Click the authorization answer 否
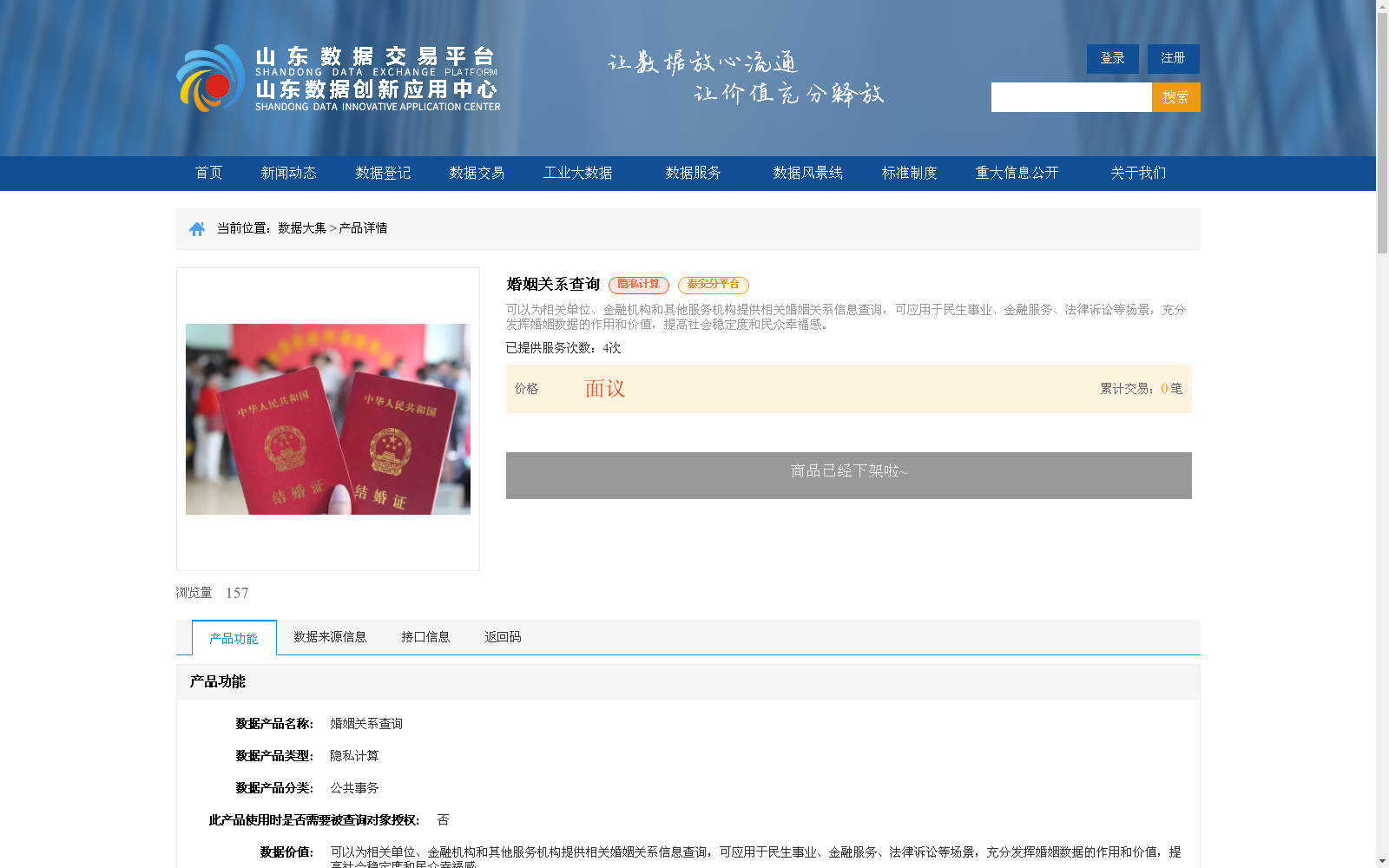Image resolution: width=1389 pixels, height=868 pixels. pos(443,820)
